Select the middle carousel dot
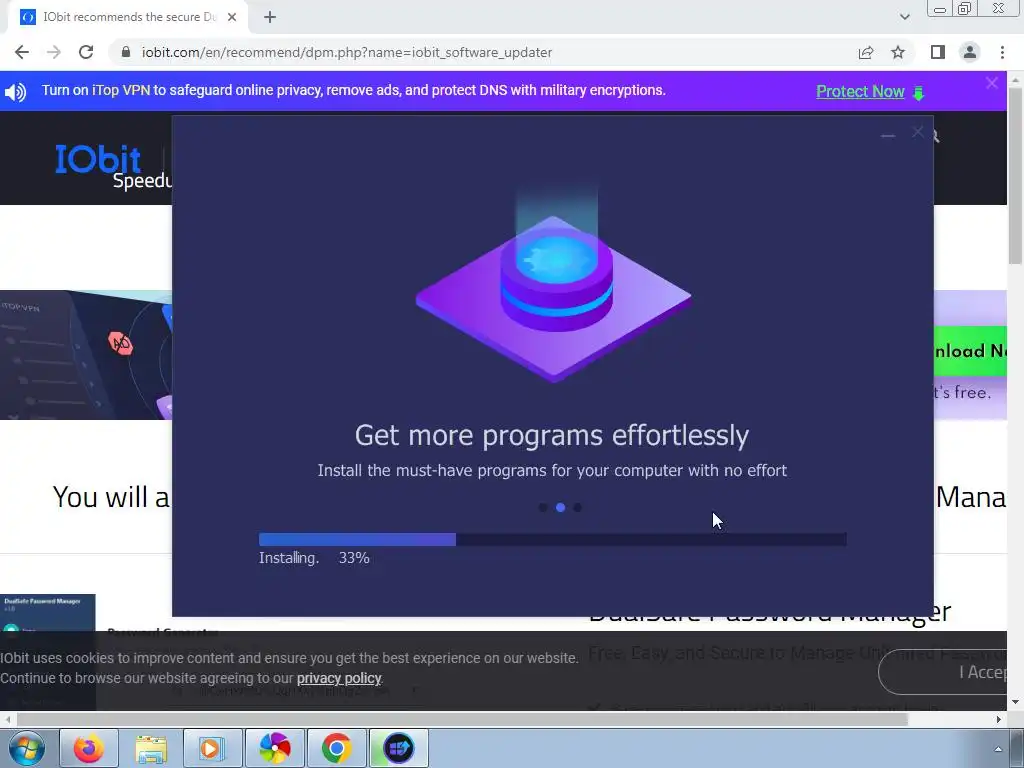 coord(560,507)
